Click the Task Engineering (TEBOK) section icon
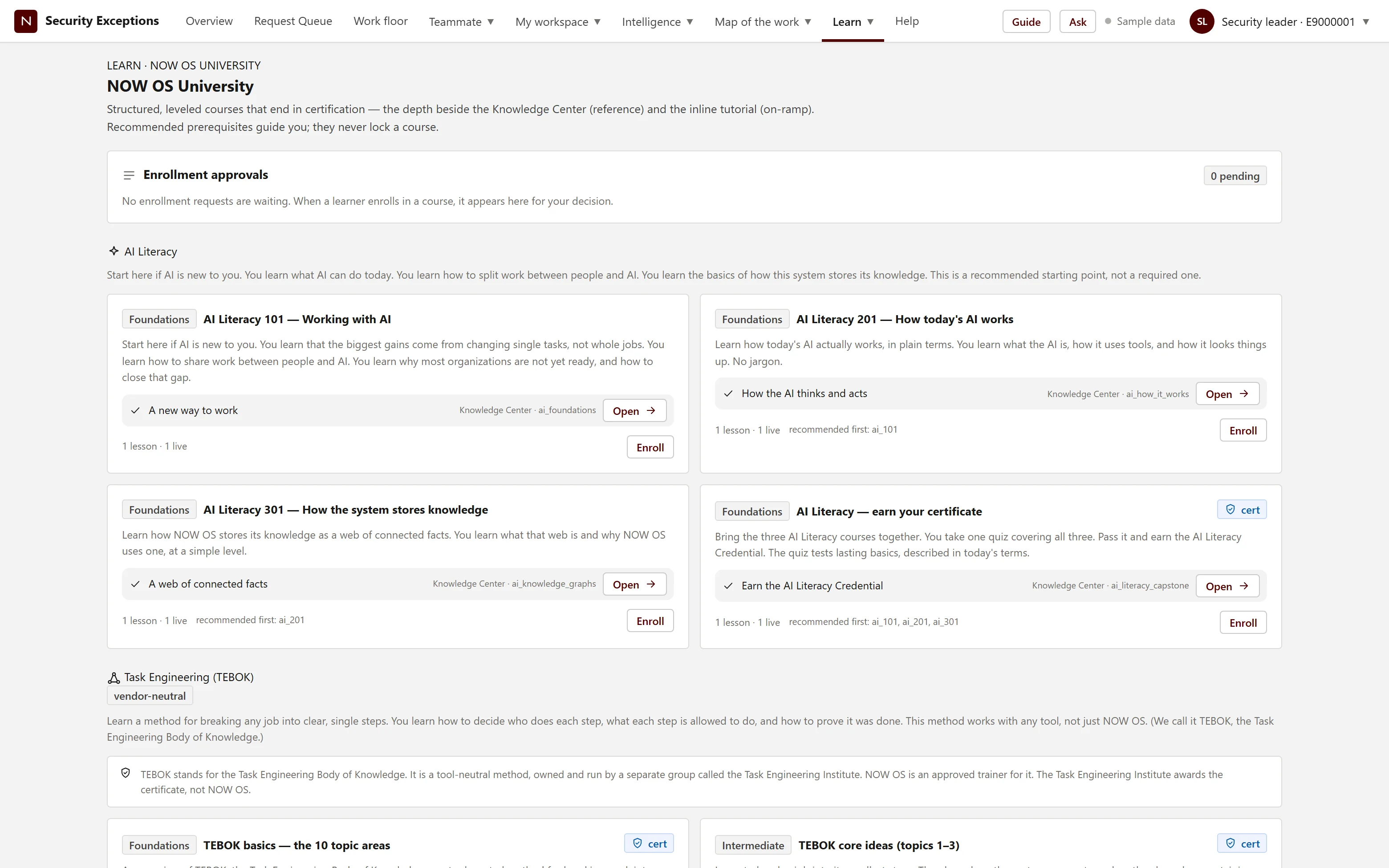The width and height of the screenshot is (1389, 868). point(114,677)
